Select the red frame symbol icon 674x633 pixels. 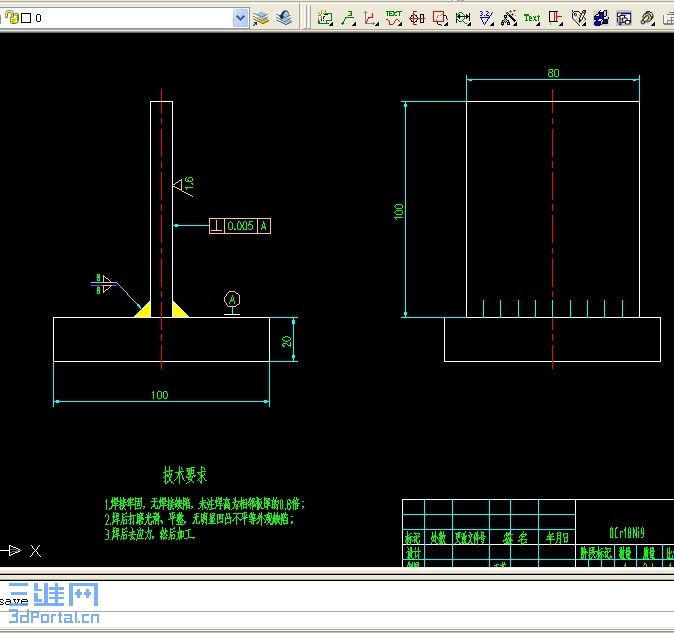pyautogui.click(x=555, y=18)
